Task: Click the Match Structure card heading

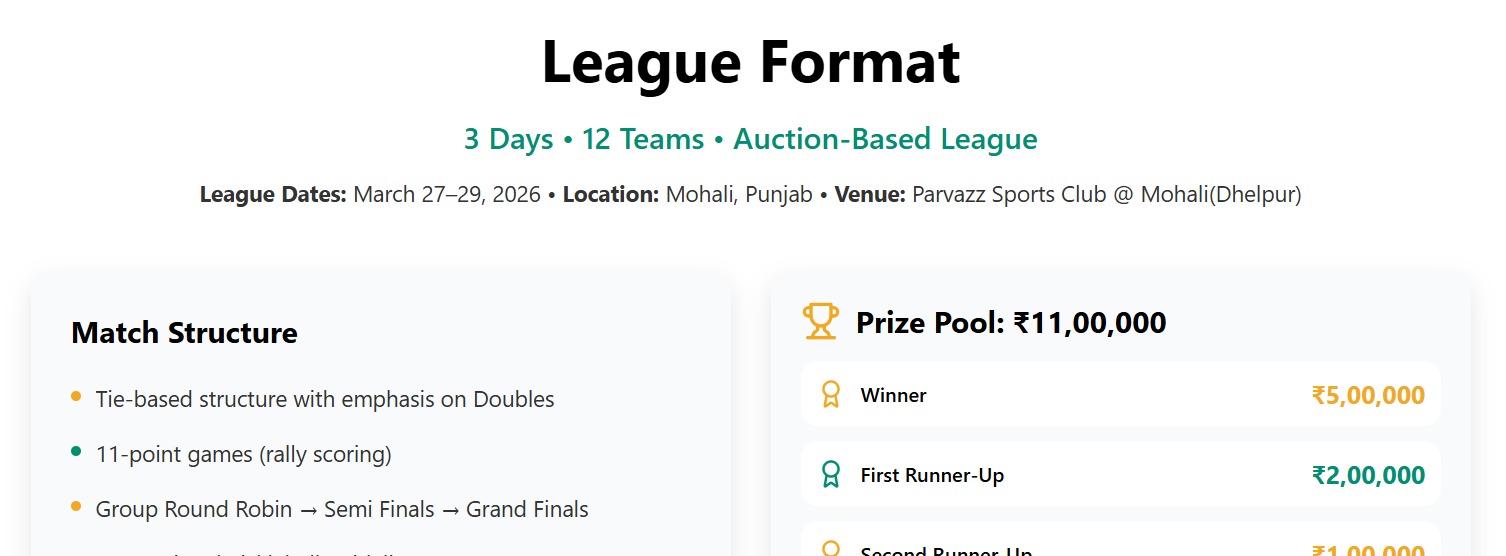Action: pyautogui.click(x=184, y=333)
